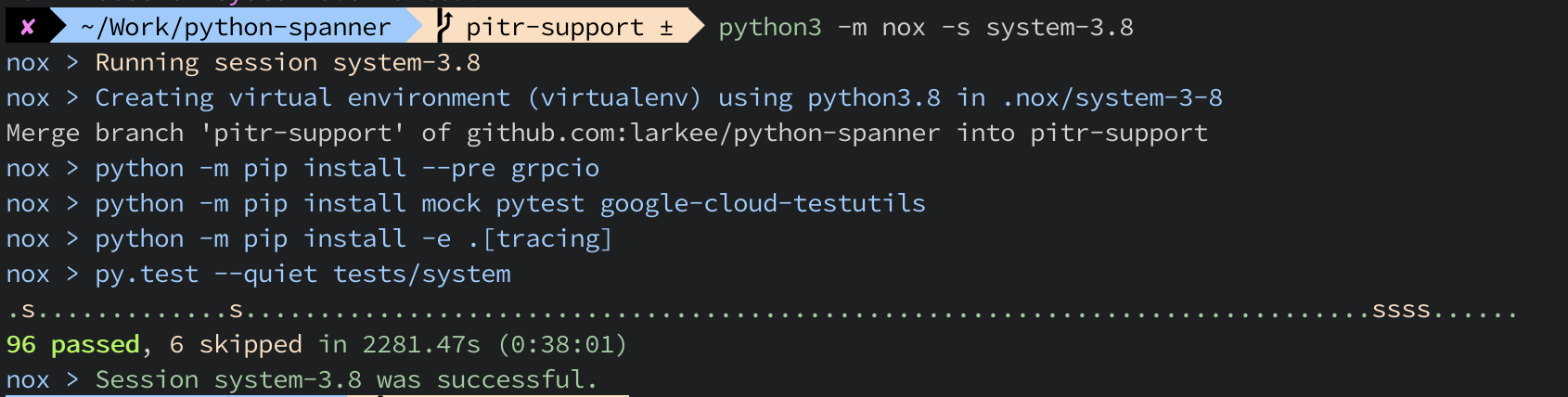This screenshot has height=397, width=1568.
Task: Click the '.nox/system-3-8' path text
Action: pos(1112,98)
